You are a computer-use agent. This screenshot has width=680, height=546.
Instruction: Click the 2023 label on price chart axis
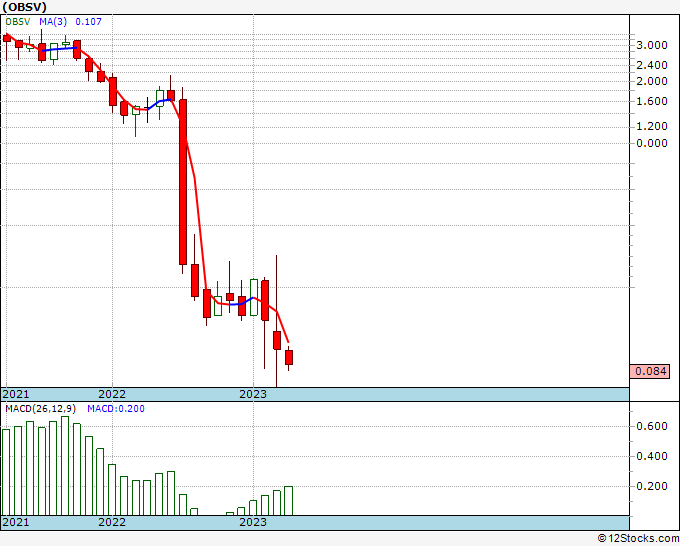[253, 394]
